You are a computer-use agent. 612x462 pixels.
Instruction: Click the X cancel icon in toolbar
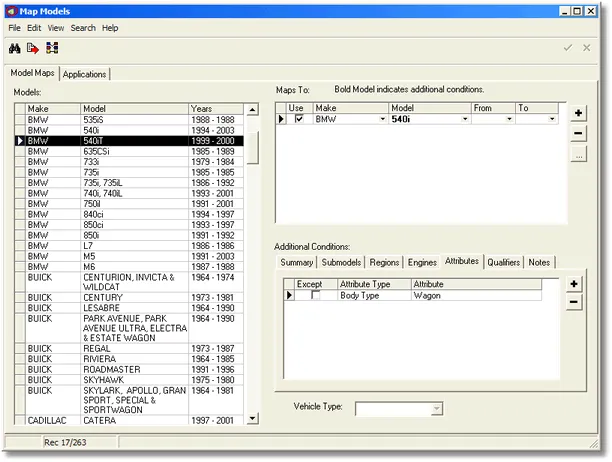tap(587, 48)
